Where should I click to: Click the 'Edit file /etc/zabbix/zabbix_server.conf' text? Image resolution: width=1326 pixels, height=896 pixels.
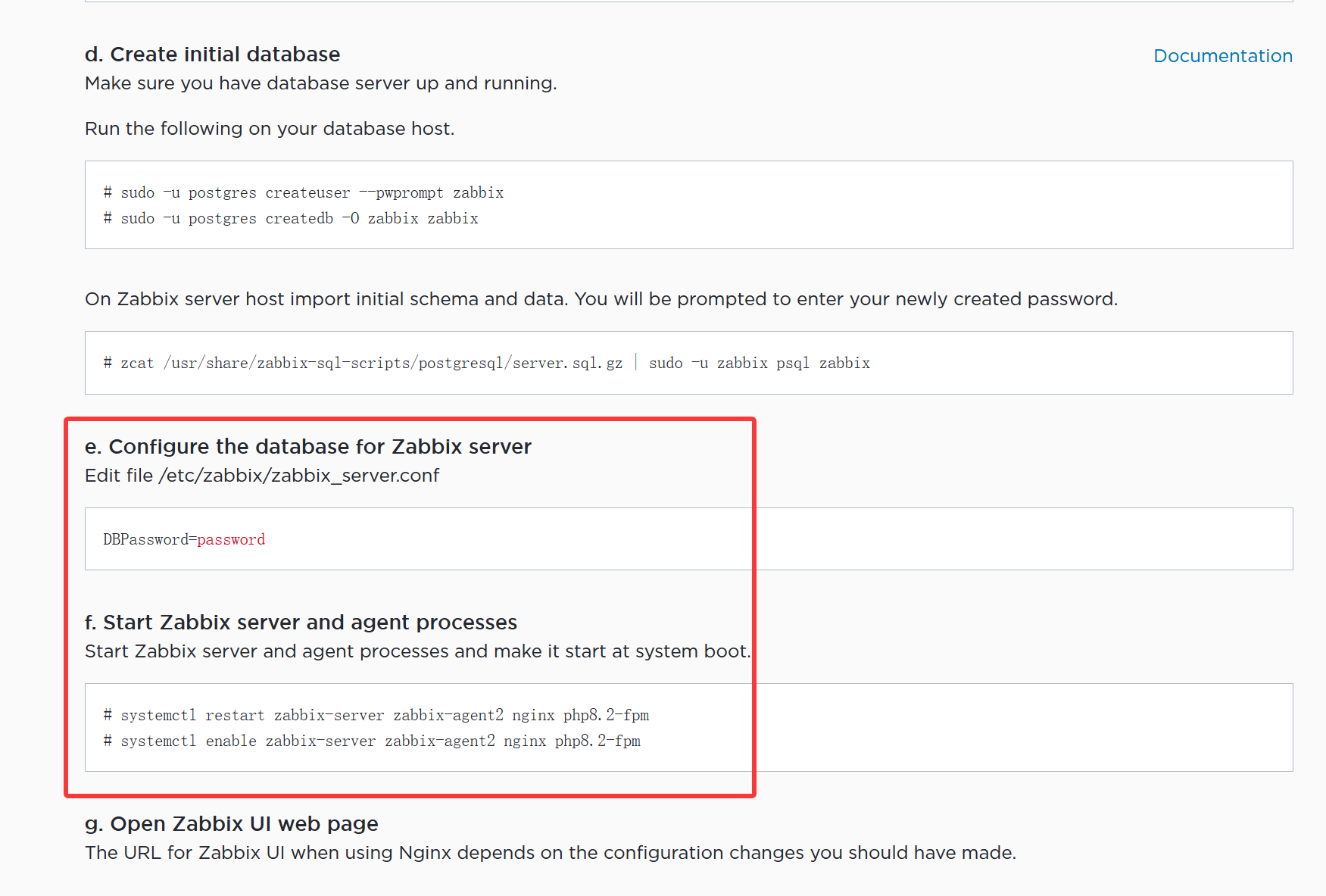262,476
